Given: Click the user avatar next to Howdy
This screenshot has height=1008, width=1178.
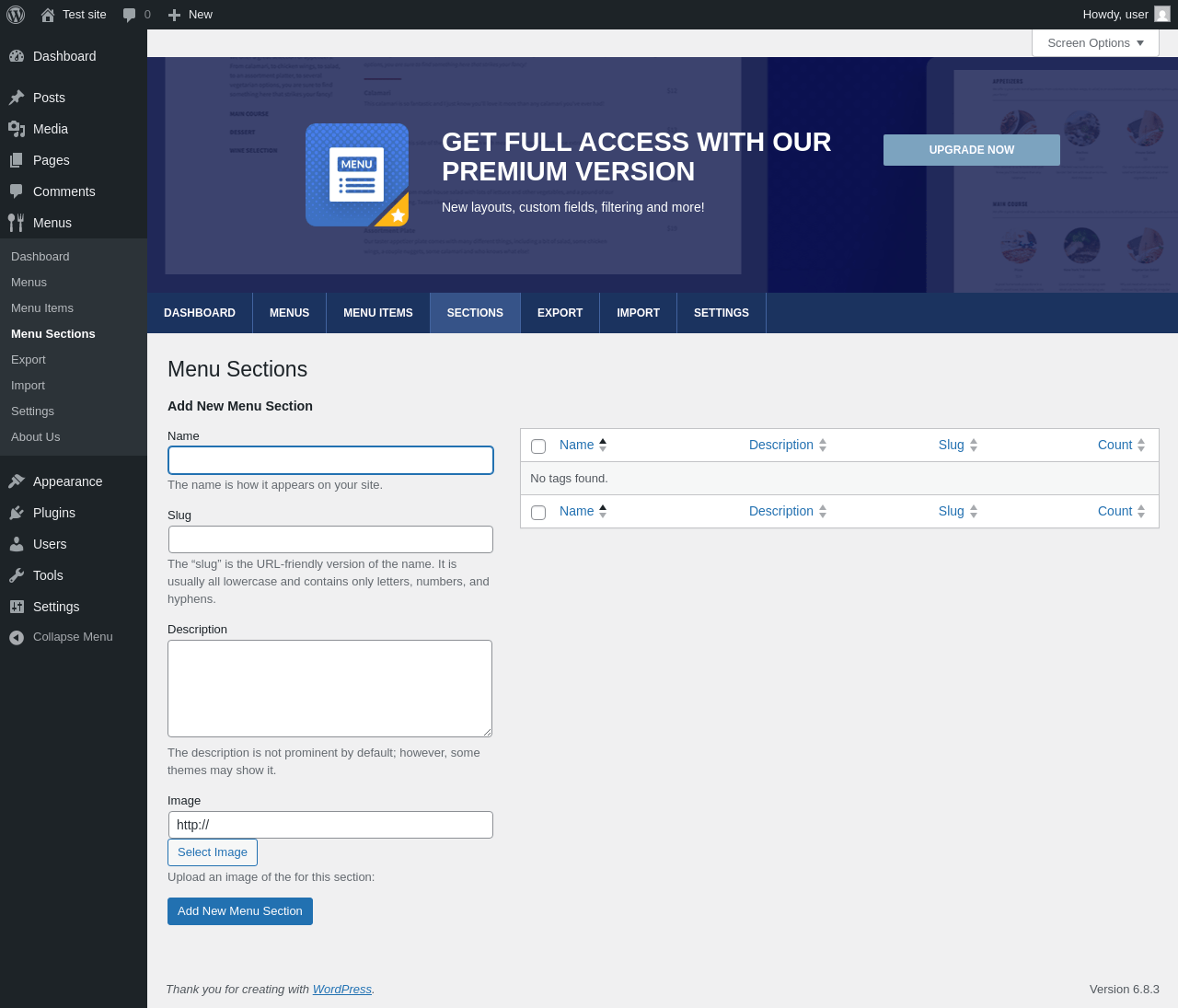Looking at the screenshot, I should [x=1161, y=15].
